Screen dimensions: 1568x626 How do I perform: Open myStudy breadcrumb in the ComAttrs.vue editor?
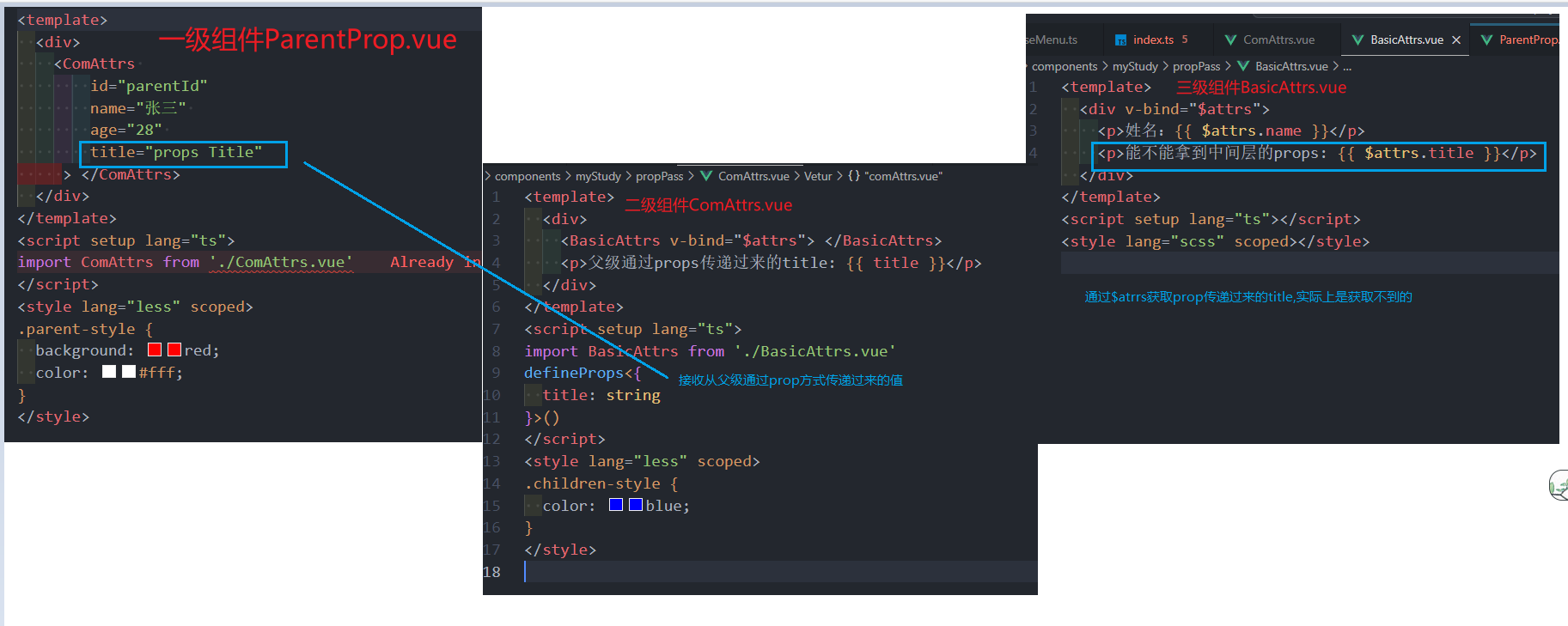598,176
